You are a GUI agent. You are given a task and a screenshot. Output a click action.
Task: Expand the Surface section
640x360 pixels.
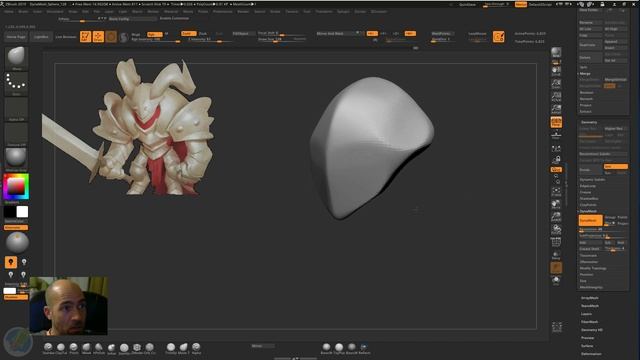click(x=587, y=346)
